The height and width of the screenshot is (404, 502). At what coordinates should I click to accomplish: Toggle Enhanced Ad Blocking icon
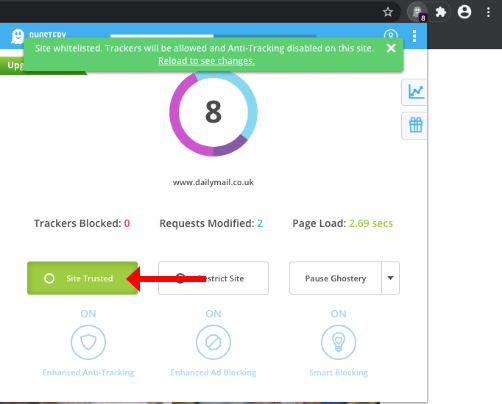click(x=213, y=342)
